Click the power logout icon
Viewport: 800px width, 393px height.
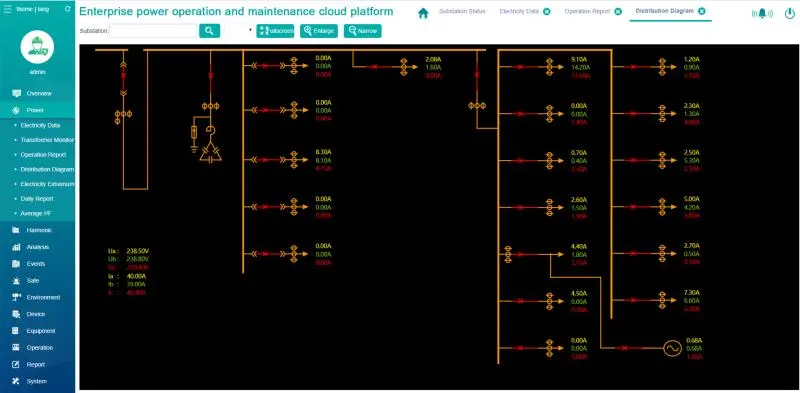tap(789, 13)
